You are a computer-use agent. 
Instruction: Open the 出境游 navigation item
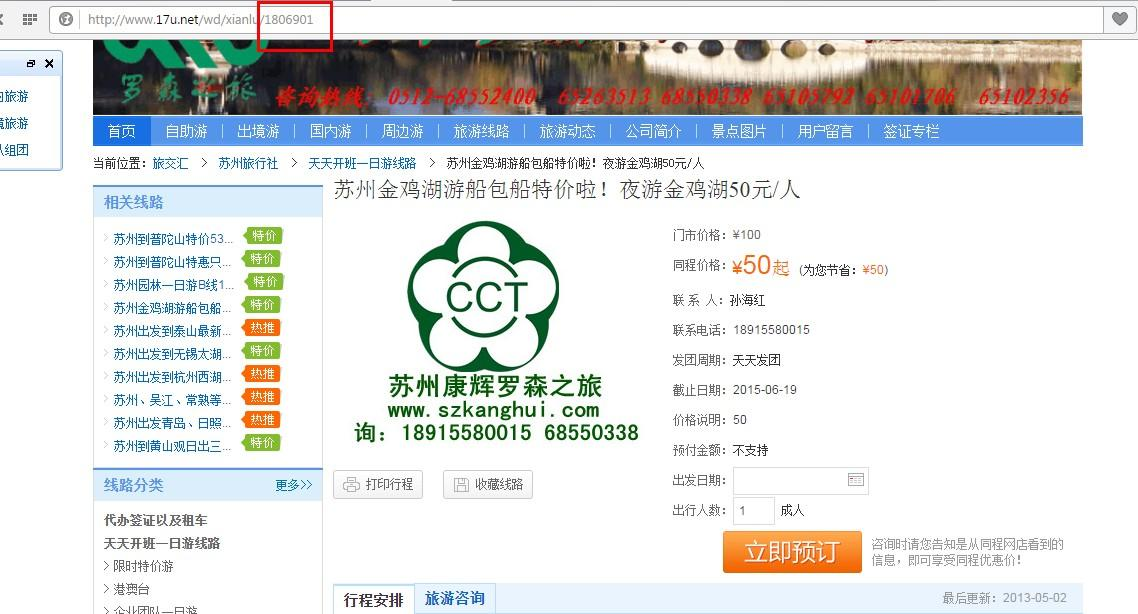[258, 131]
